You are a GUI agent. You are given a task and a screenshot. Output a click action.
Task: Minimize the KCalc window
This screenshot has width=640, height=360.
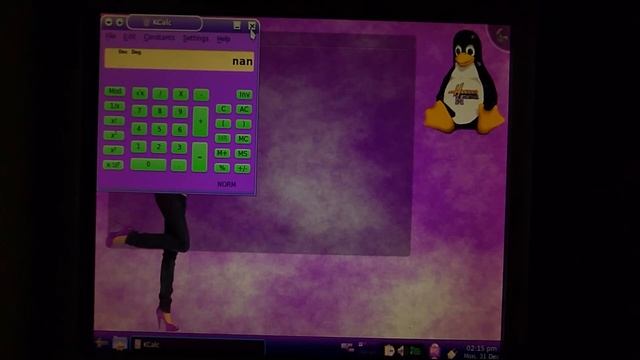tap(237, 25)
